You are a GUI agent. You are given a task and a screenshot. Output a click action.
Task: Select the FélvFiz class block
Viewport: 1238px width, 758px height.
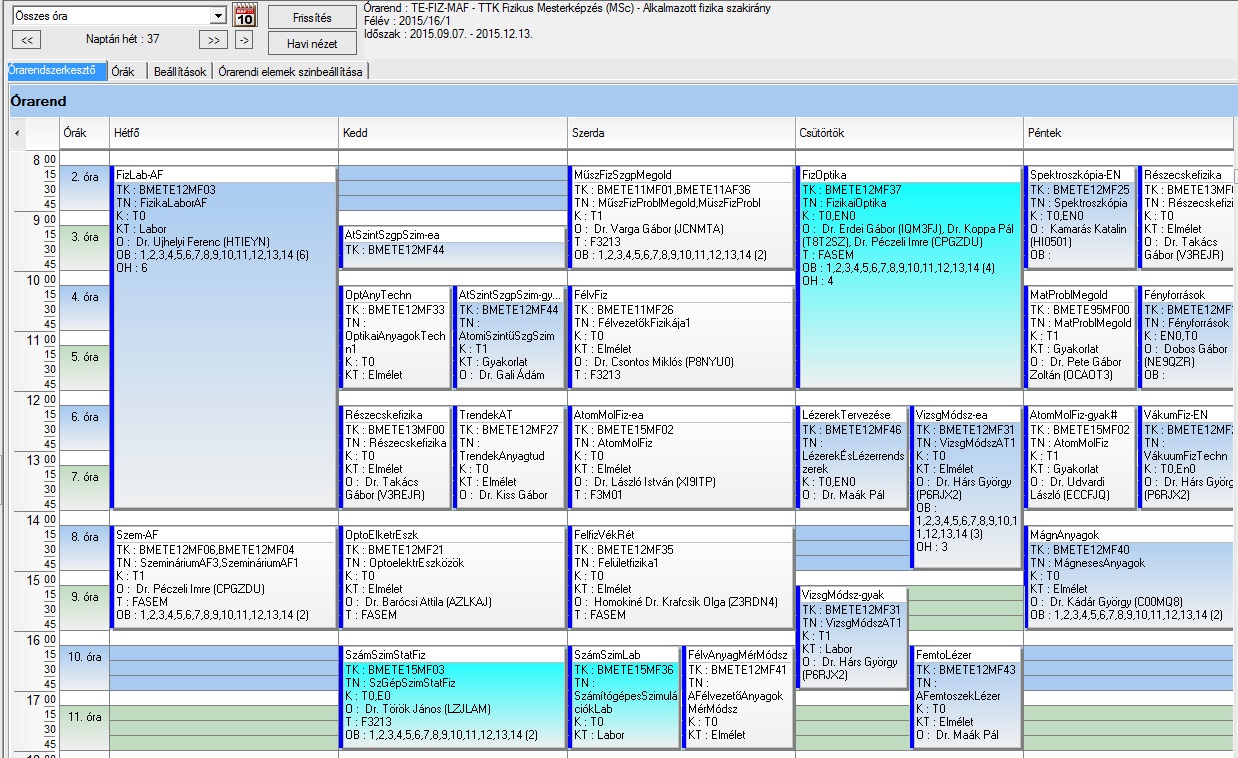(x=681, y=338)
